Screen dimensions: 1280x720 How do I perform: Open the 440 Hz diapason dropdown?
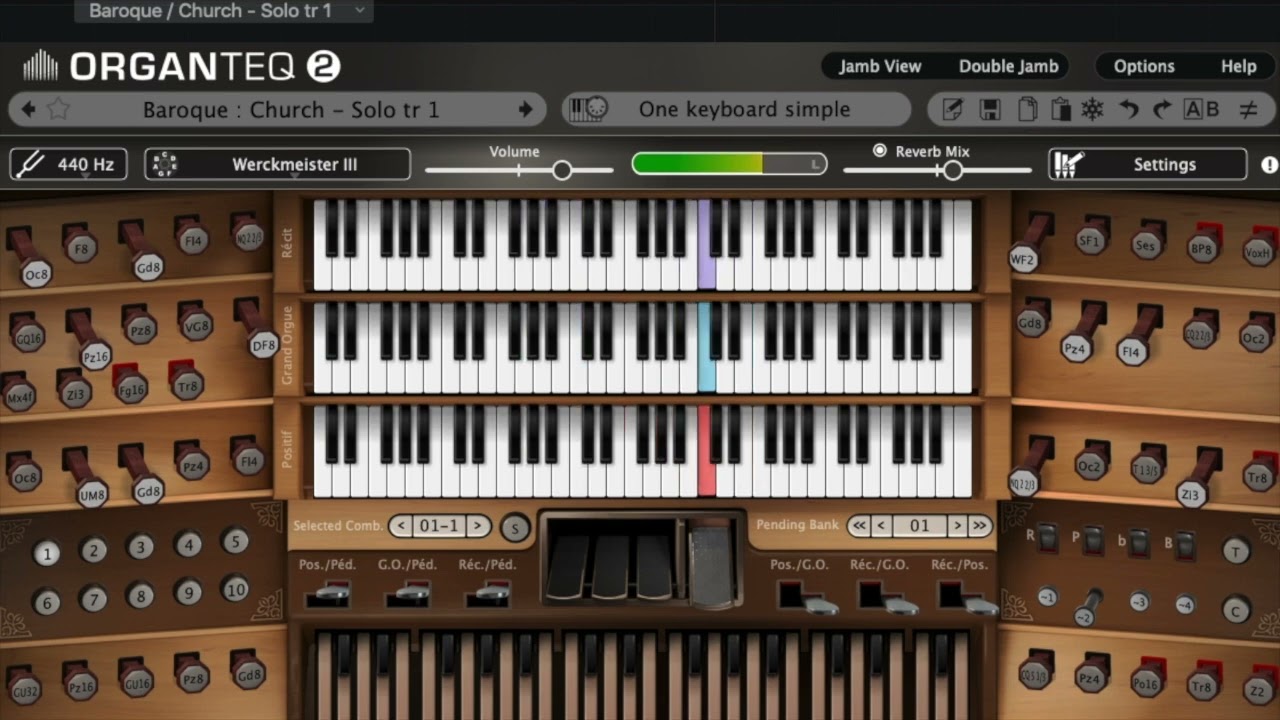tap(69, 164)
